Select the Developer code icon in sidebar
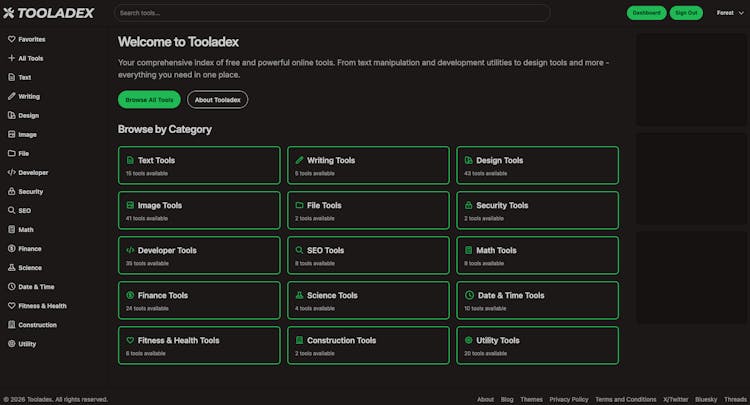Image resolution: width=750 pixels, height=405 pixels. pos(12,172)
